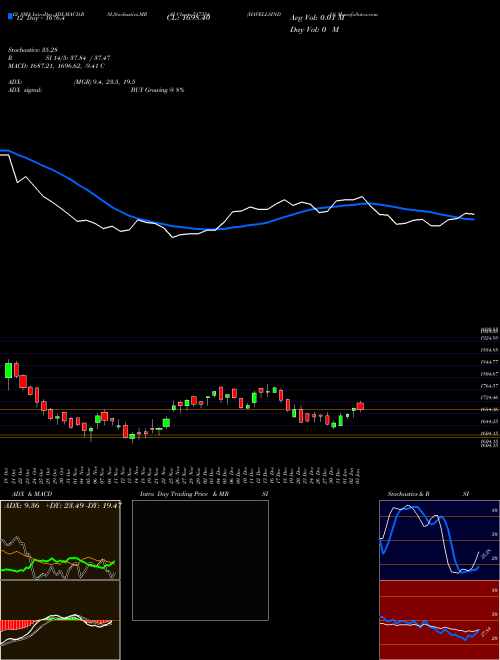Click the 1644.25 price level label
The width and height of the screenshot is (500, 660).
click(489, 421)
